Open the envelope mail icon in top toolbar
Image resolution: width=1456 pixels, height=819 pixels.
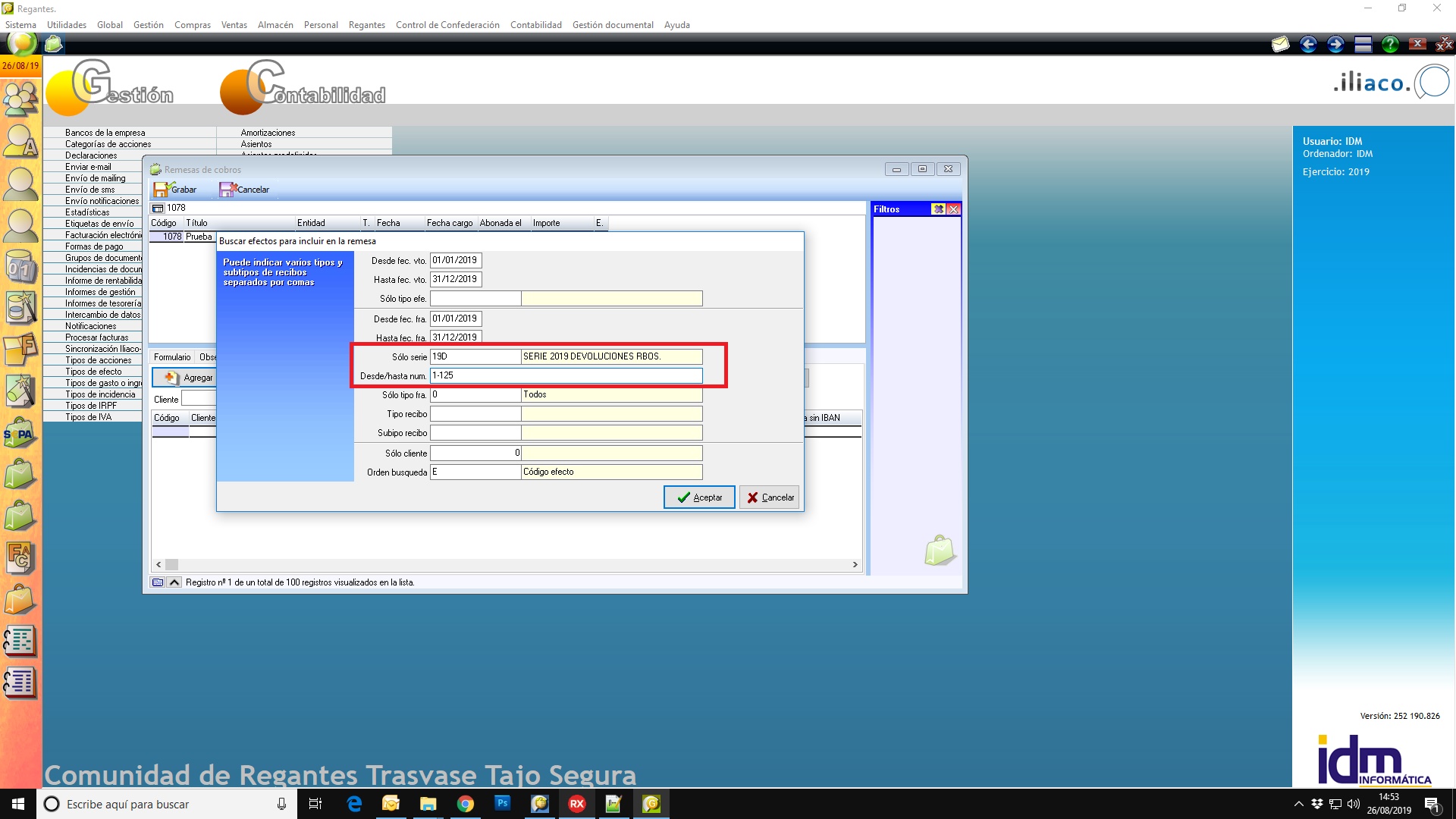click(1280, 44)
